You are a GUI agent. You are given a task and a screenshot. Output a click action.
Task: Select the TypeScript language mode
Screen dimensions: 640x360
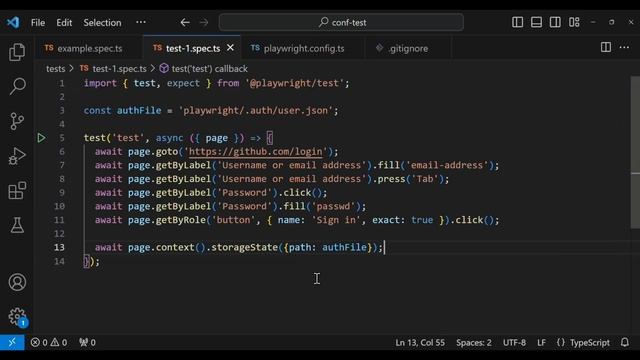click(x=590, y=342)
